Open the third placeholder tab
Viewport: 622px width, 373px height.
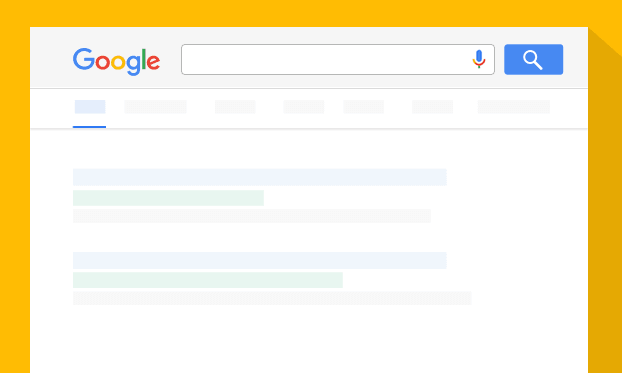235,107
